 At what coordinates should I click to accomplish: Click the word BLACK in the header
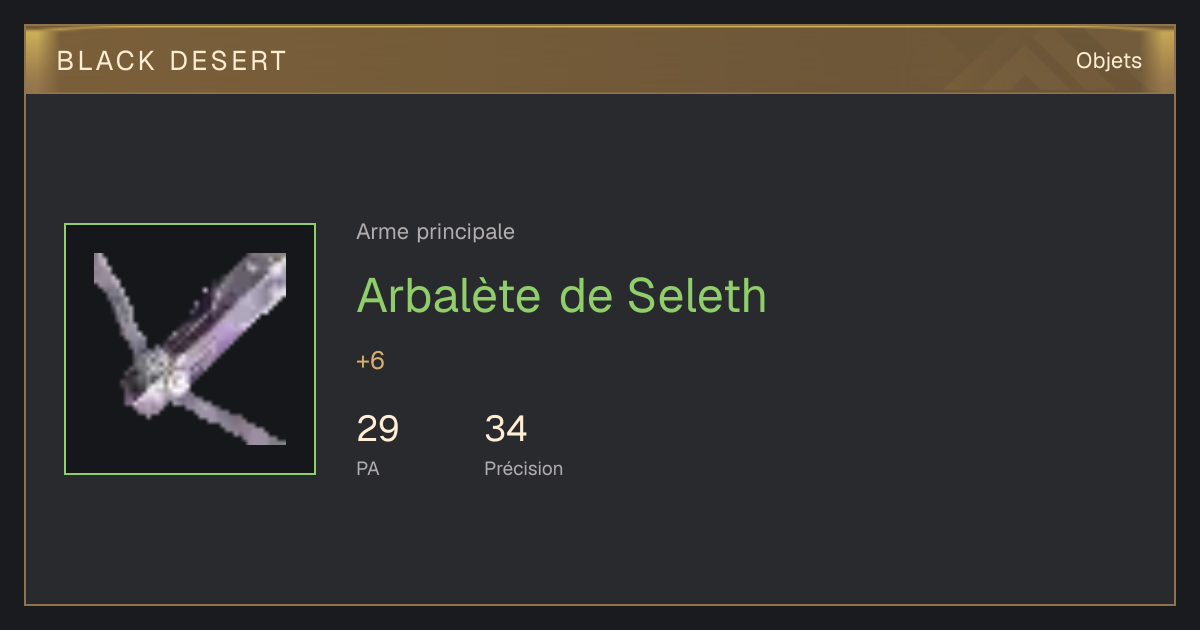[106, 61]
